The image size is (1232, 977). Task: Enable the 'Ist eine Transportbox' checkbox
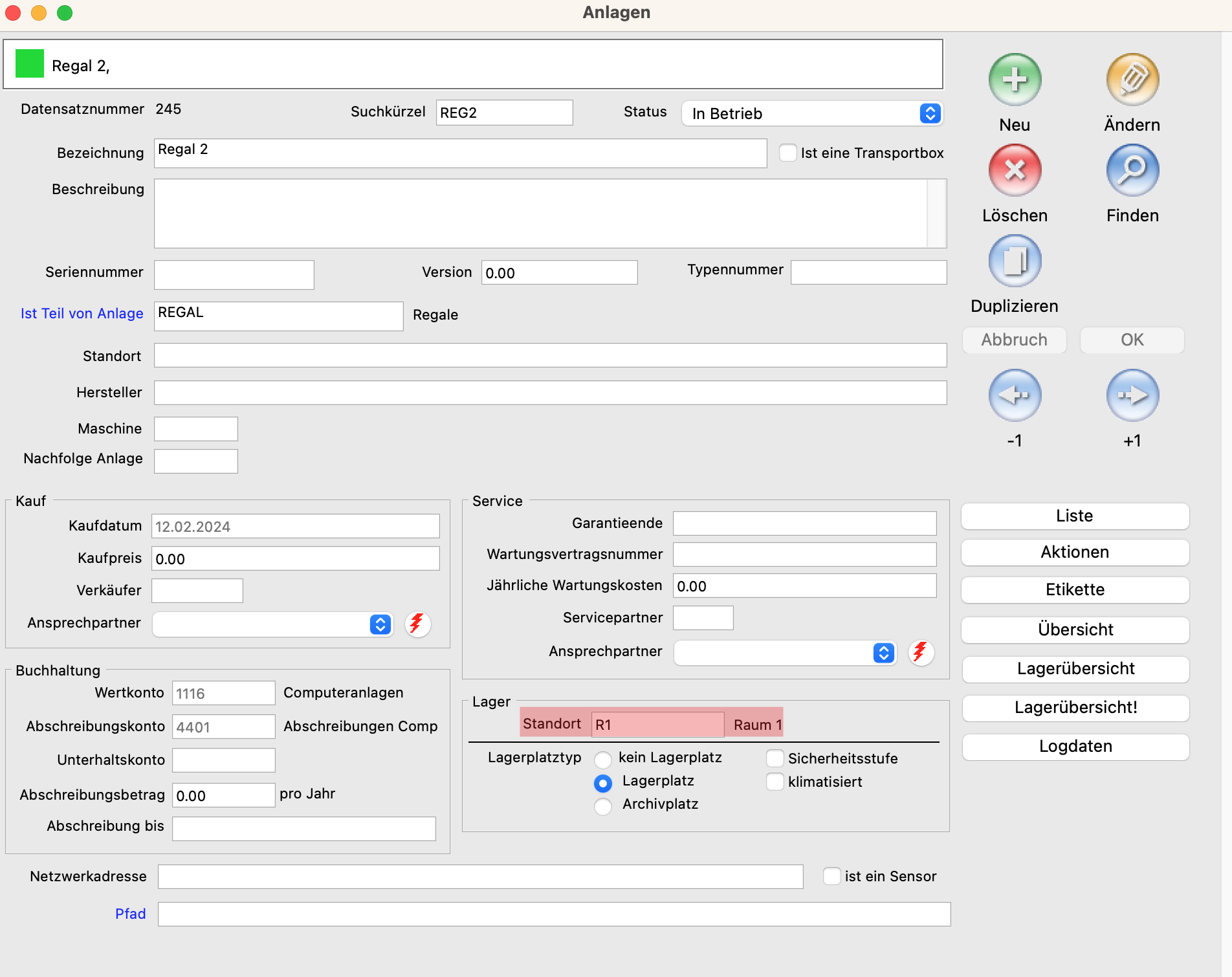(x=787, y=153)
